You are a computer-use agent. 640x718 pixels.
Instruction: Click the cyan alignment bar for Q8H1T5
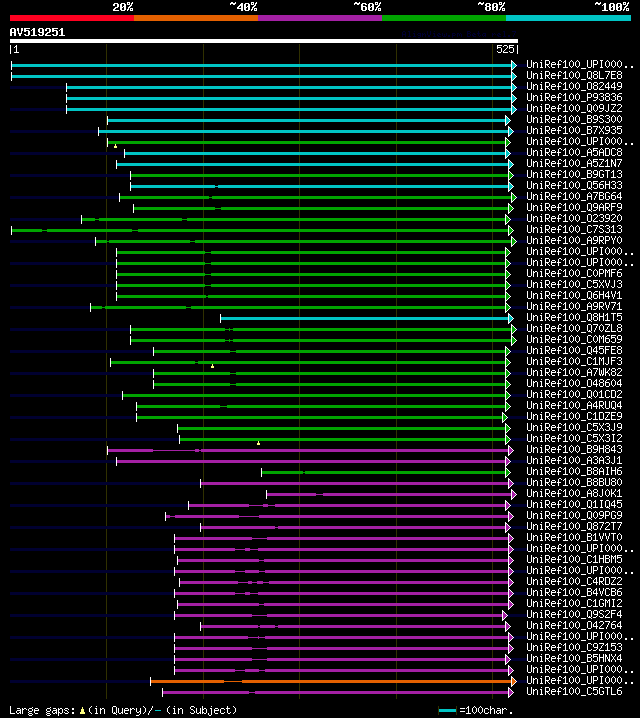[367, 318]
